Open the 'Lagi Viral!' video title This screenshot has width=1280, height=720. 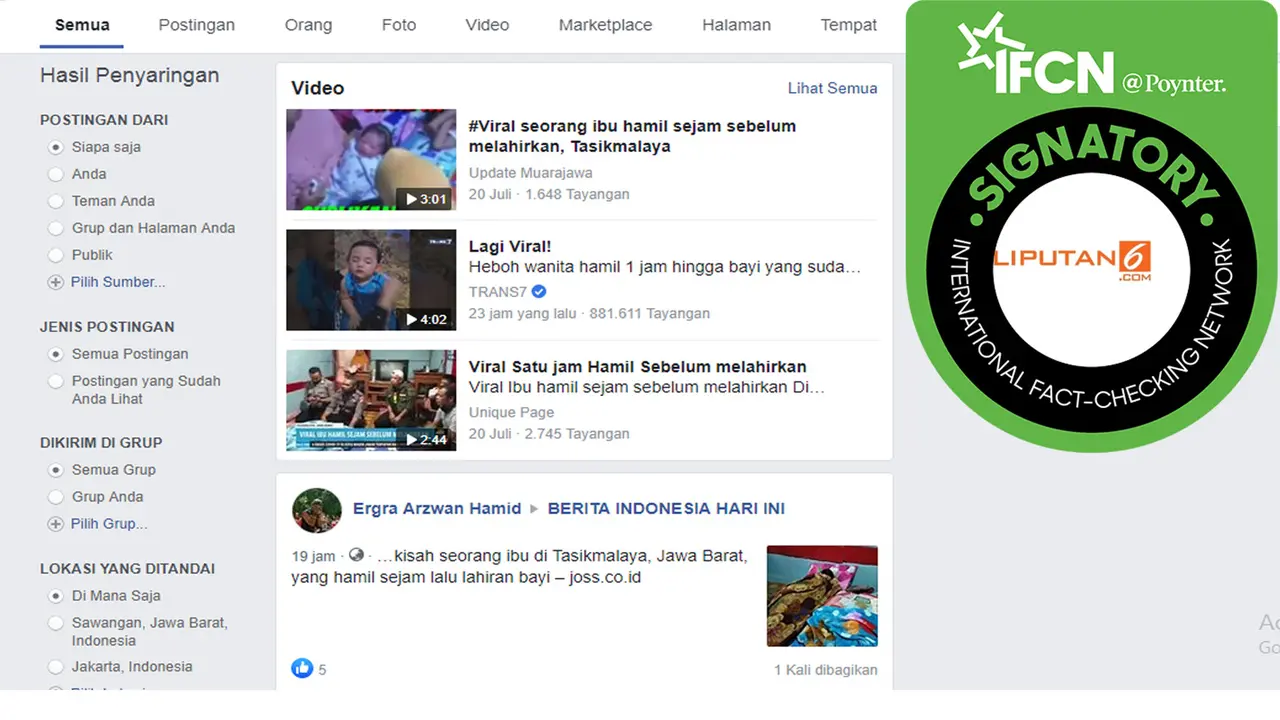tap(510, 246)
